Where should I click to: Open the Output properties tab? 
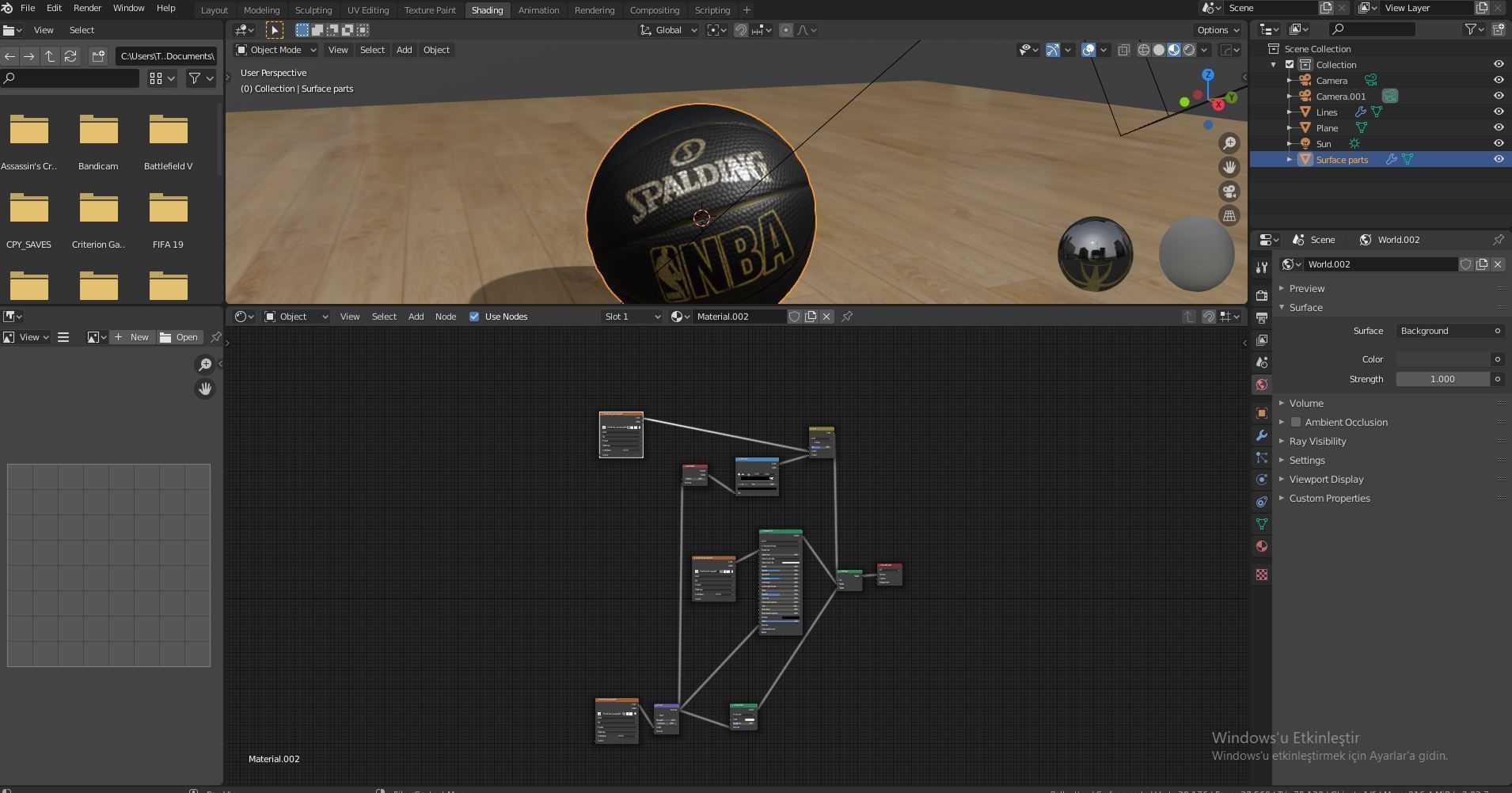coord(1261,317)
